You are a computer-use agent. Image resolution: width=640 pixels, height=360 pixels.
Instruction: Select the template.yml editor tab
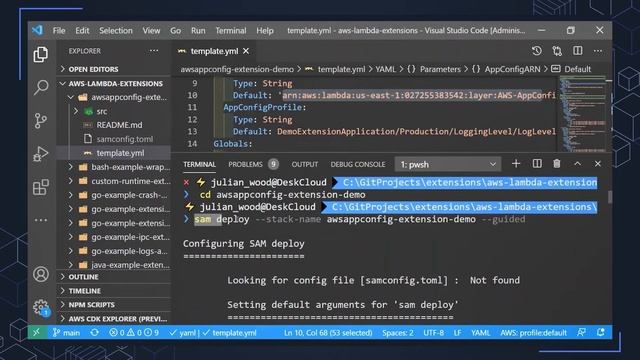[214, 51]
